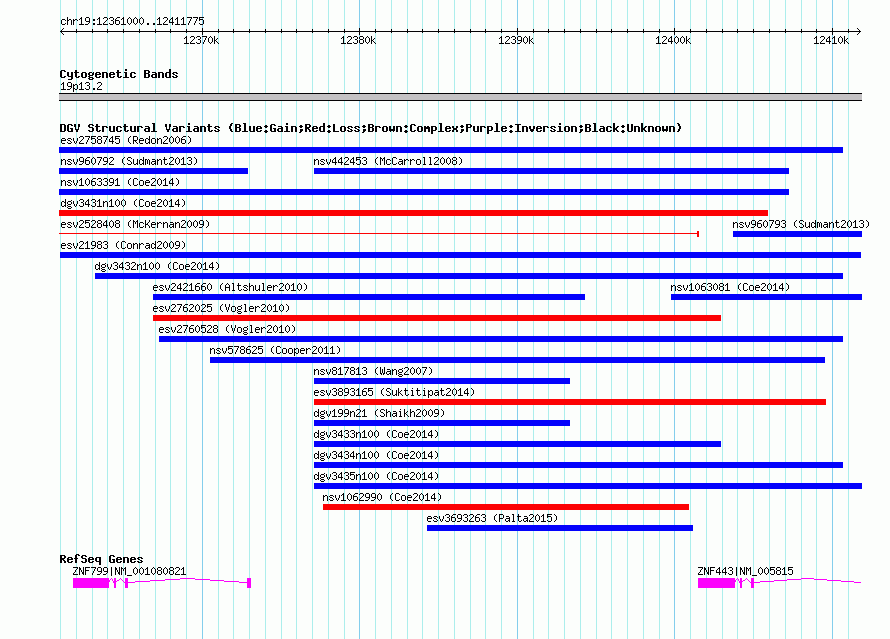Open nsv960793 (Sudmant2013) variant label
Image resolution: width=890 pixels, height=639 pixels.
pyautogui.click(x=801, y=224)
